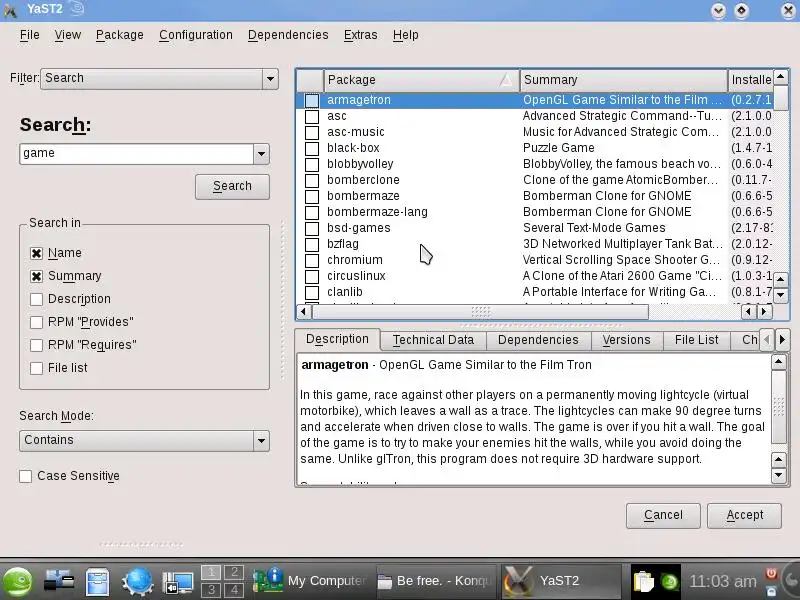Open the Help menu
This screenshot has height=600, width=800.
(x=406, y=35)
